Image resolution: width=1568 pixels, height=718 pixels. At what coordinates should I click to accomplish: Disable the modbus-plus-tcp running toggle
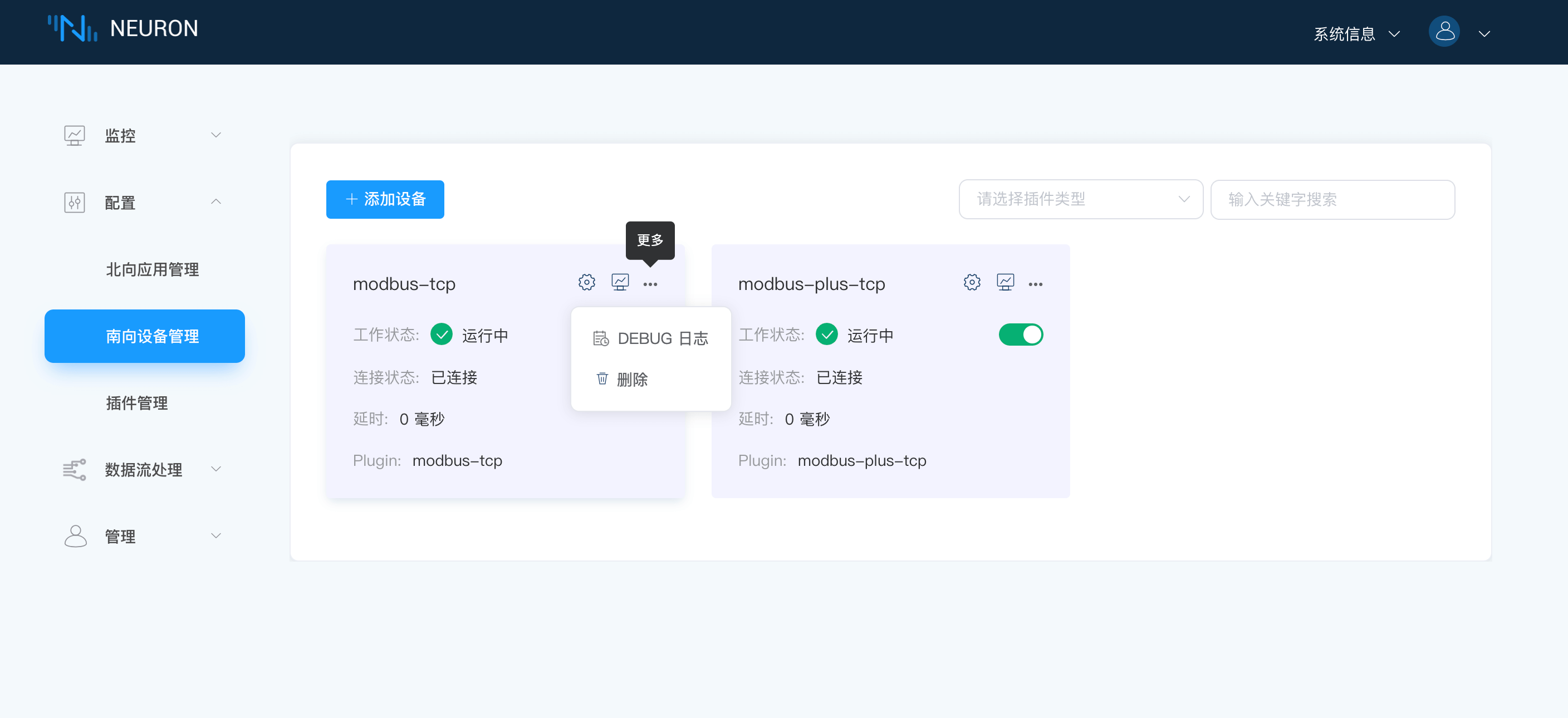1021,334
